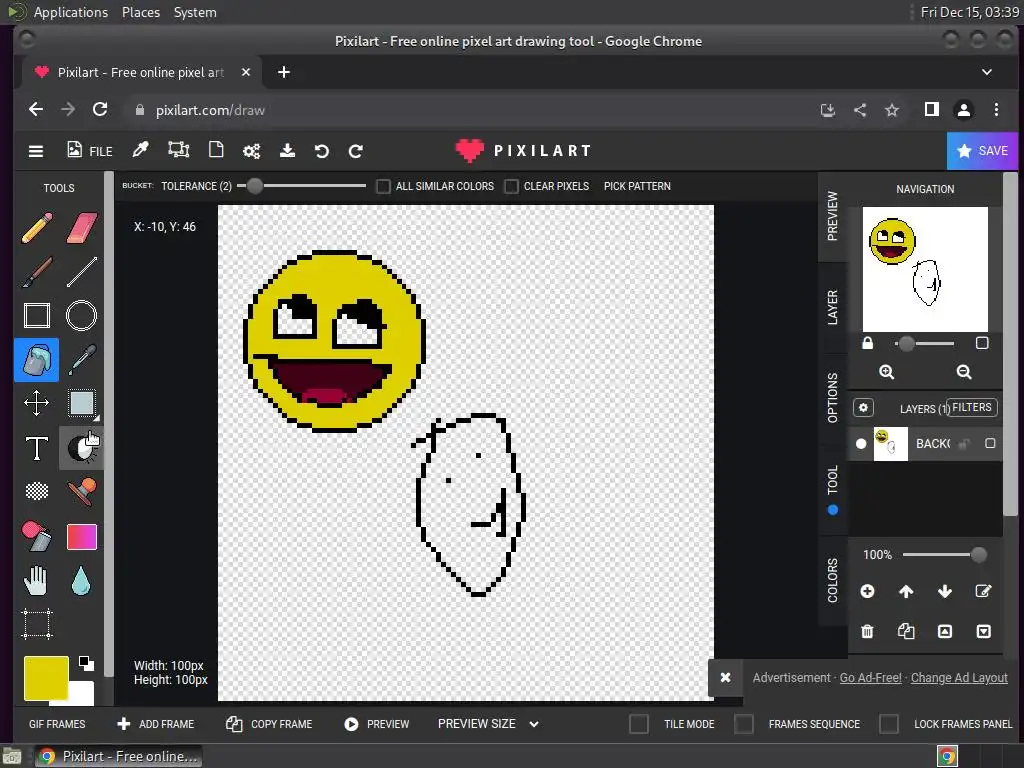1024x768 pixels.
Task: Toggle CLEAR PIXELS checkbox
Action: 511,187
